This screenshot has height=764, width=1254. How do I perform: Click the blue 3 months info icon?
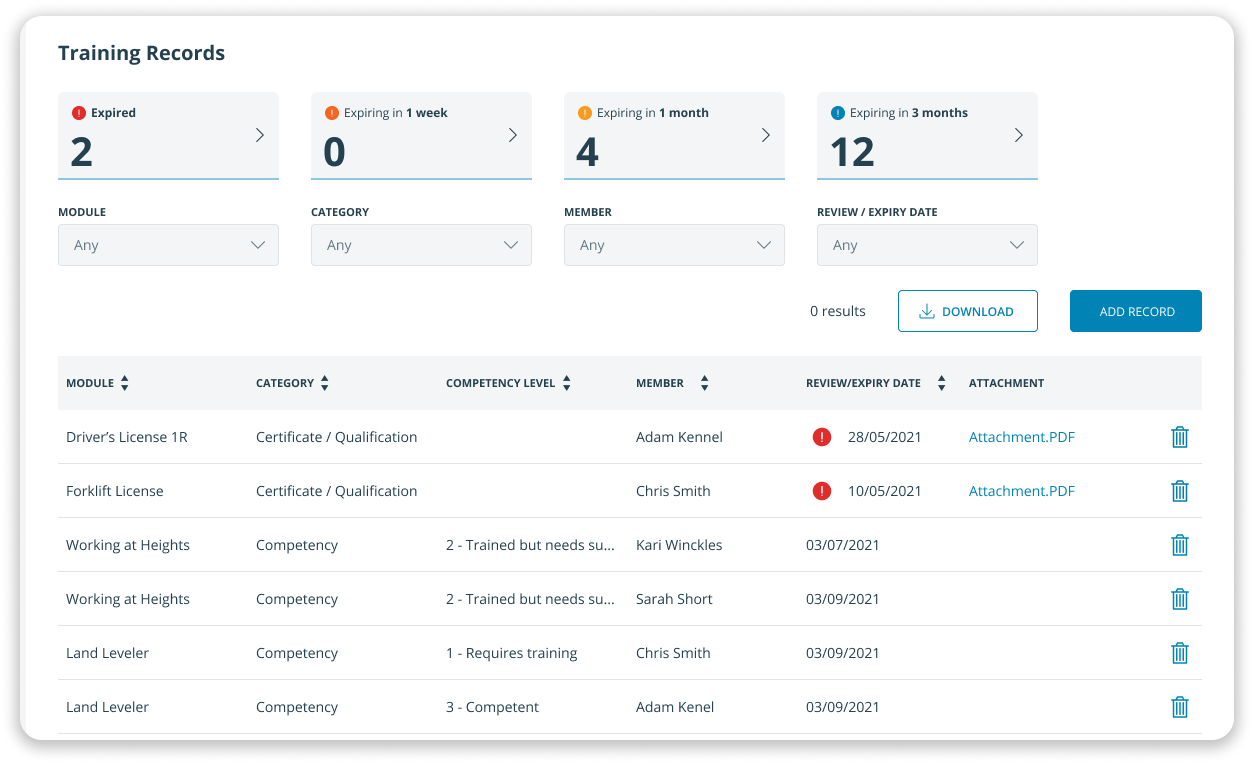click(838, 113)
